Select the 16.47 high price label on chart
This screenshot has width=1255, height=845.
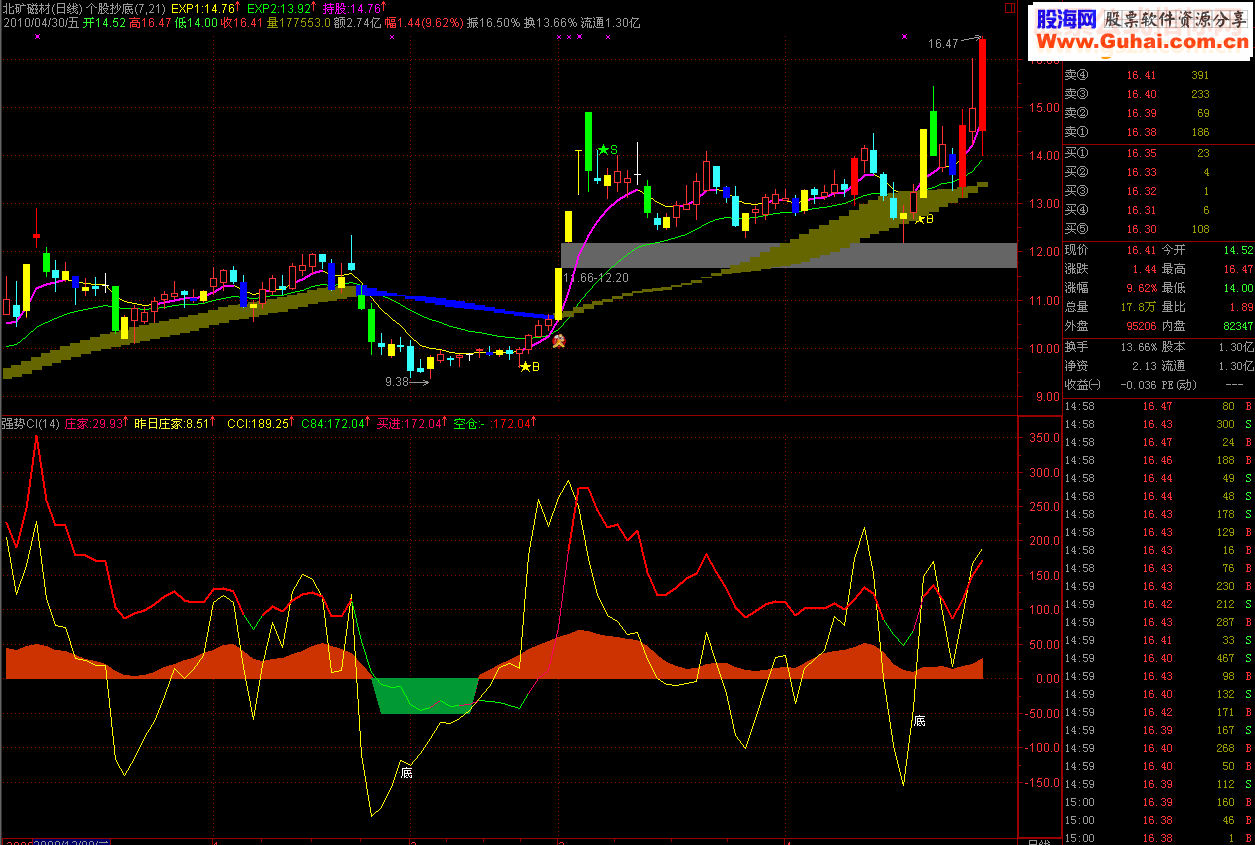coord(943,44)
